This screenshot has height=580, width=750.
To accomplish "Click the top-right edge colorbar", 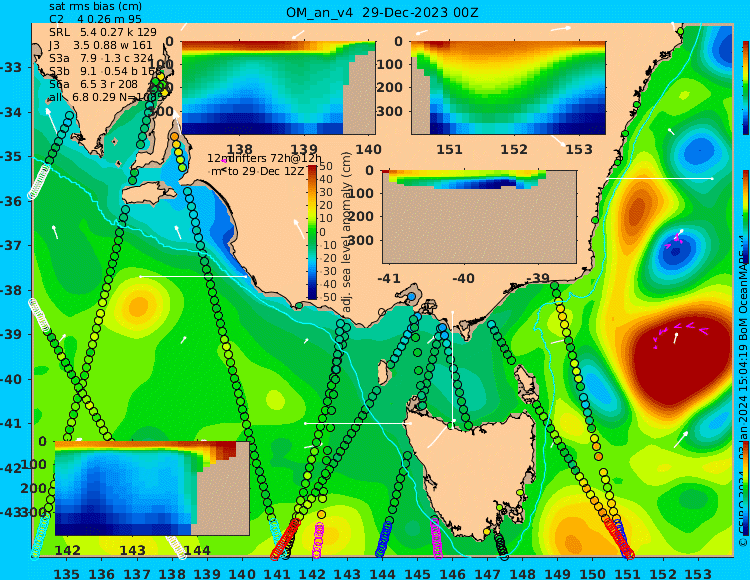I will [x=745, y=88].
